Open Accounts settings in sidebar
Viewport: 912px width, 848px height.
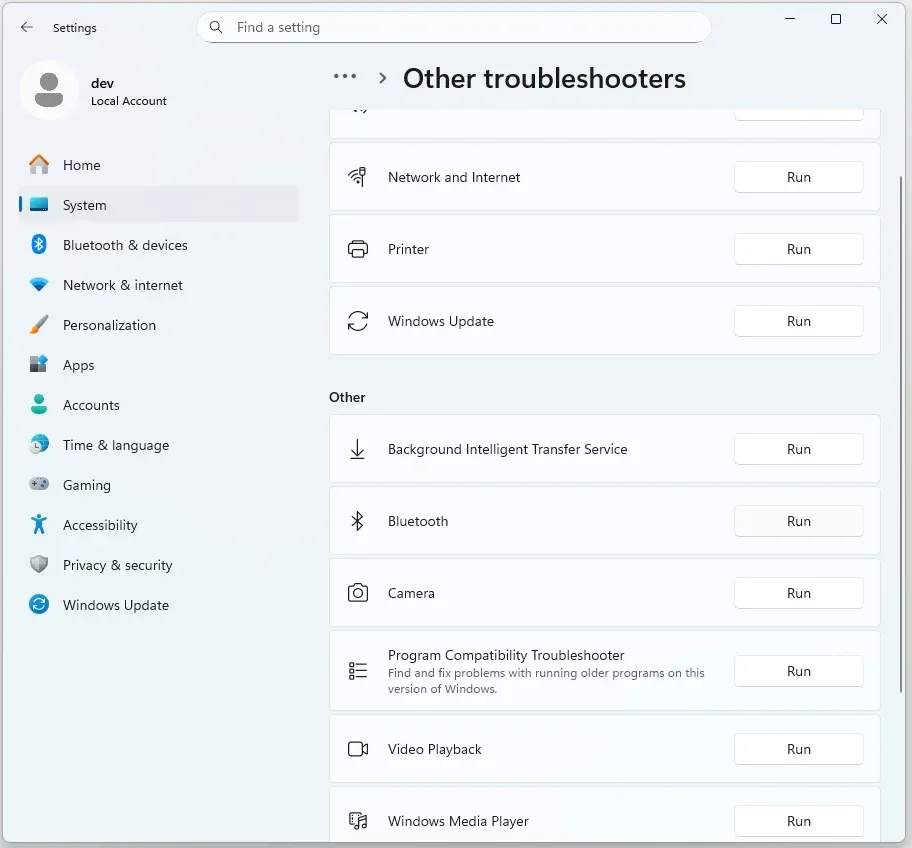pyautogui.click(x=159, y=405)
